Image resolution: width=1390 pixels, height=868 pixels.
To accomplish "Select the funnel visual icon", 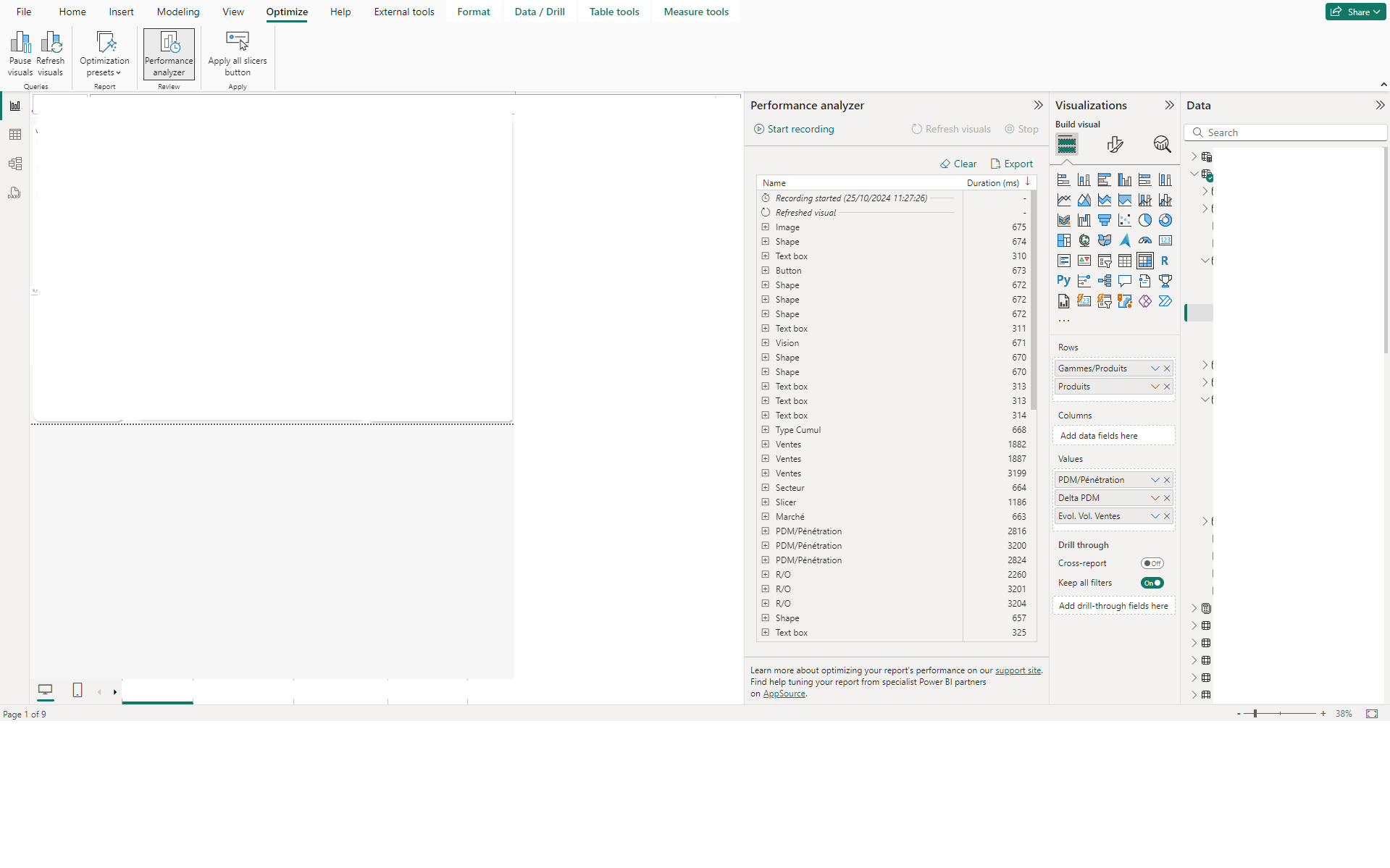I will click(x=1104, y=221).
